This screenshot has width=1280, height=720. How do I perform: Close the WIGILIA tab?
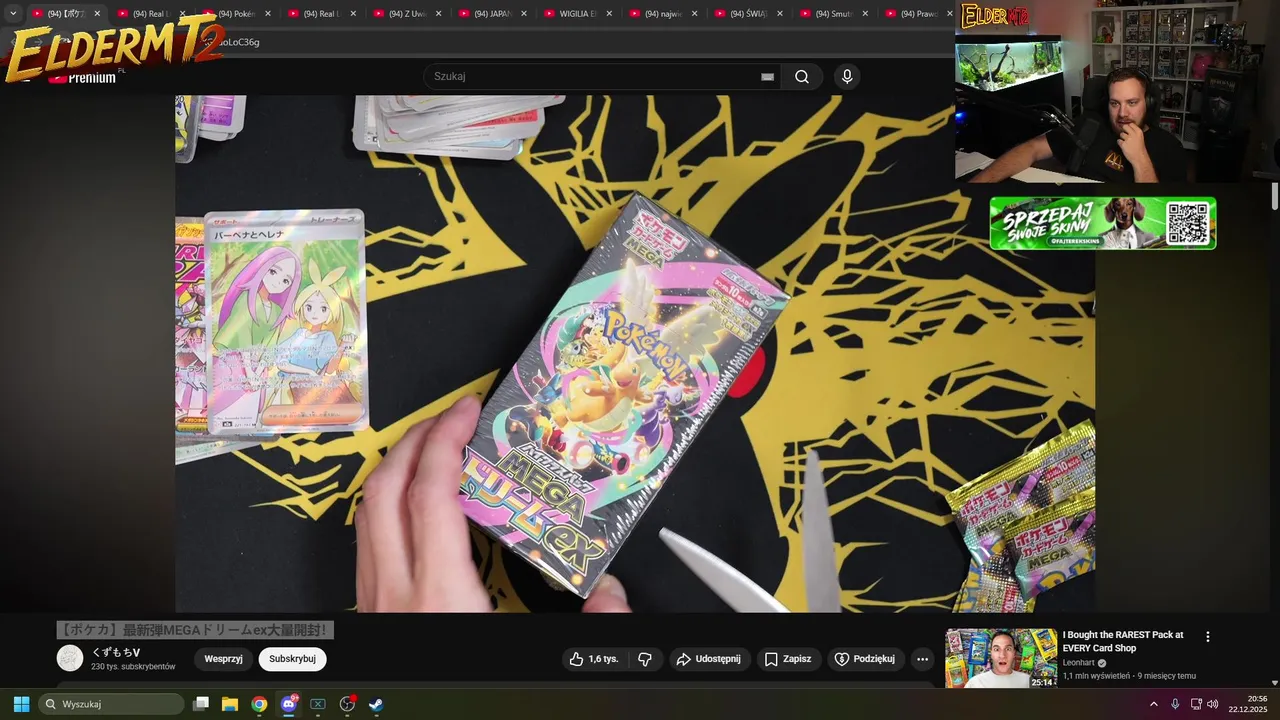click(x=608, y=14)
